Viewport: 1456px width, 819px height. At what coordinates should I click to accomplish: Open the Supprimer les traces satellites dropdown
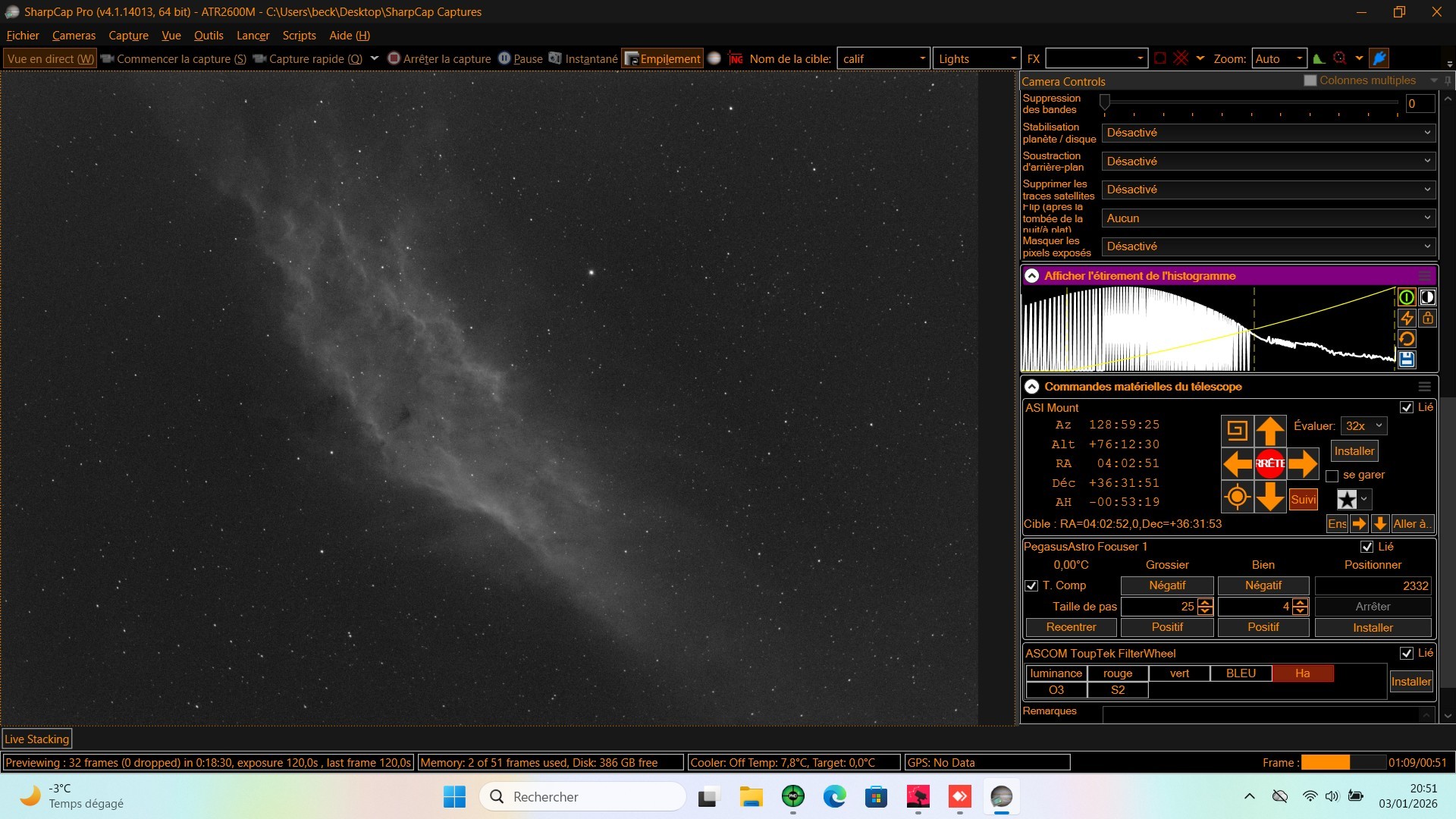tap(1269, 190)
